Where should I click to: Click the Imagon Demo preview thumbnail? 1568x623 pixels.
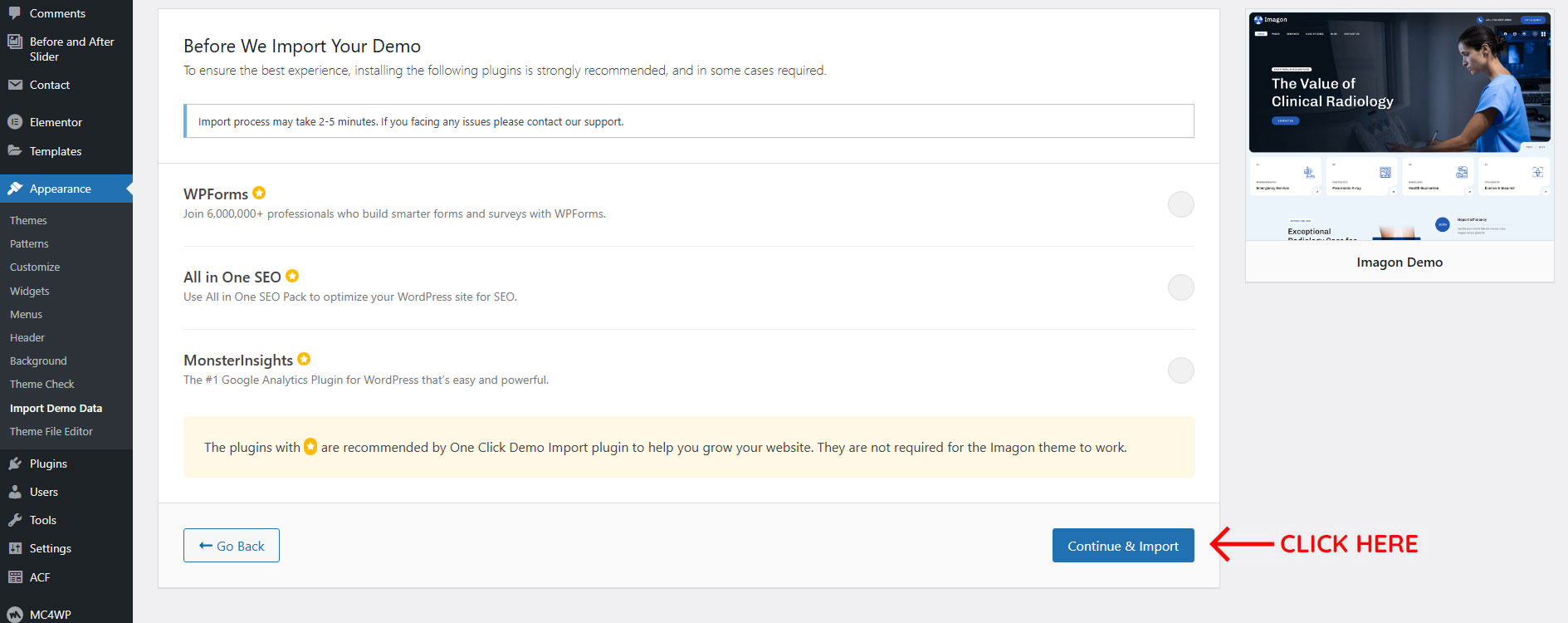tap(1399, 126)
